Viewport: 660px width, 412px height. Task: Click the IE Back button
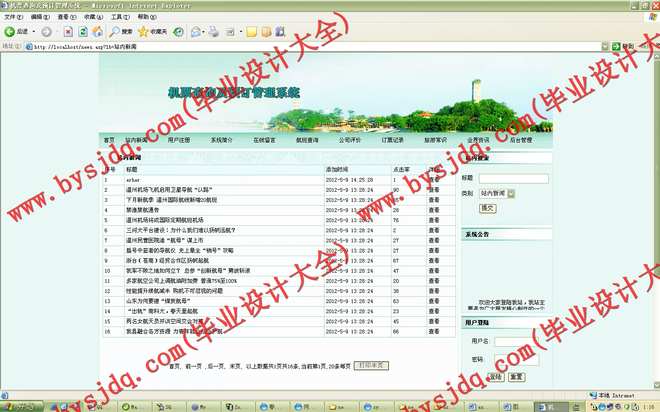pyautogui.click(x=17, y=32)
